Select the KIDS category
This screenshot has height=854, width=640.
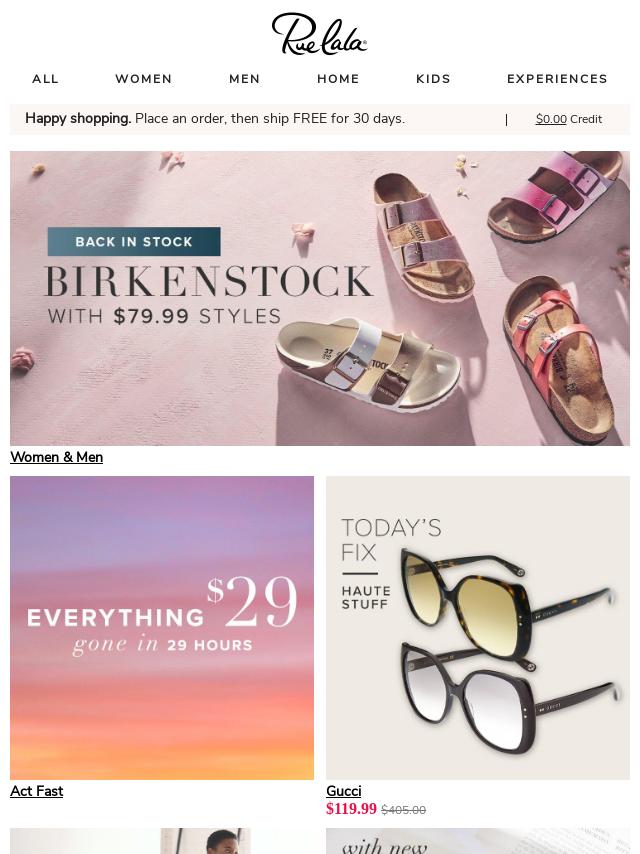[434, 79]
